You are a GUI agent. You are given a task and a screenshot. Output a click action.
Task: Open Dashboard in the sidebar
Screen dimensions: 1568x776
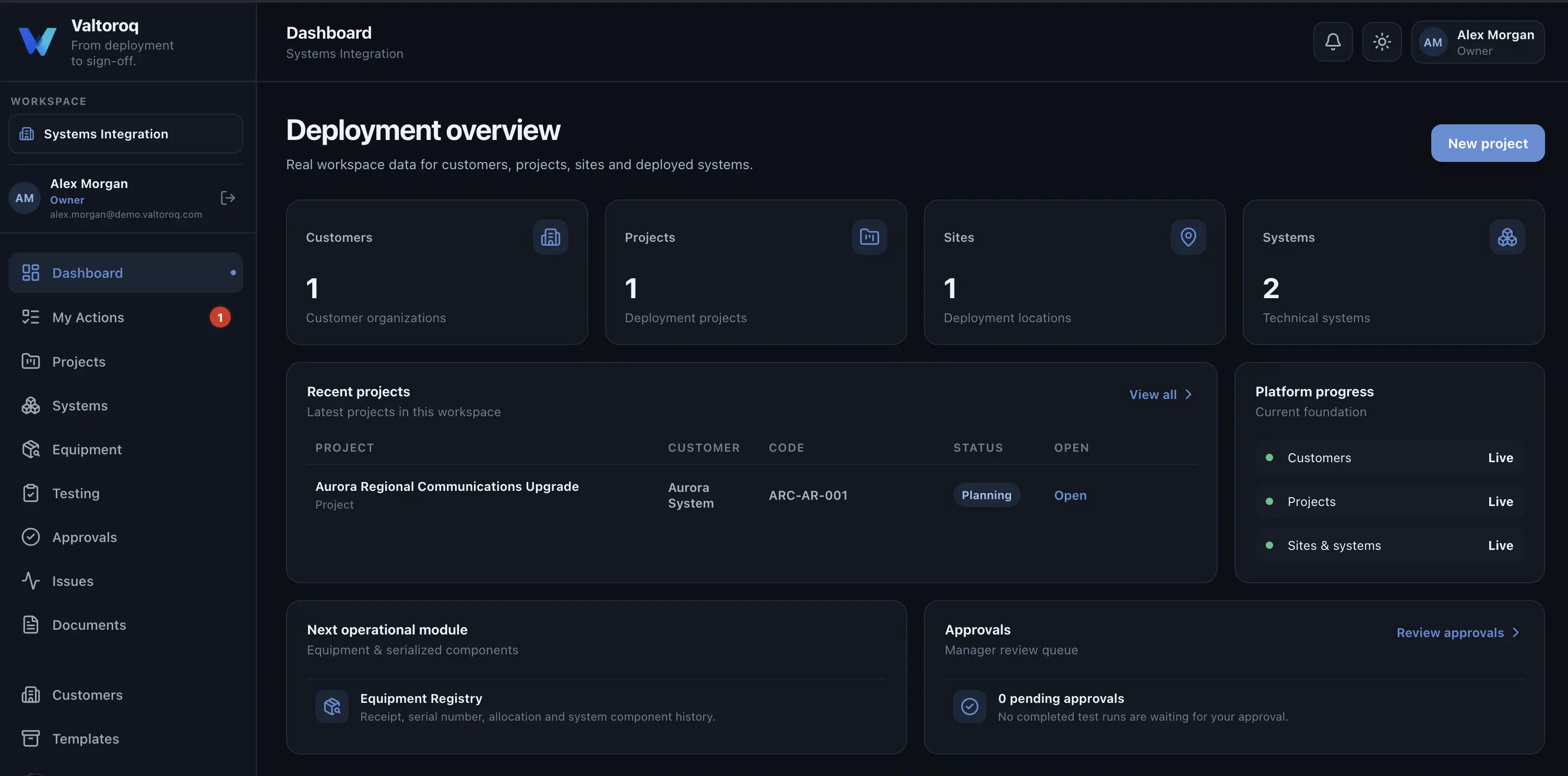click(125, 273)
